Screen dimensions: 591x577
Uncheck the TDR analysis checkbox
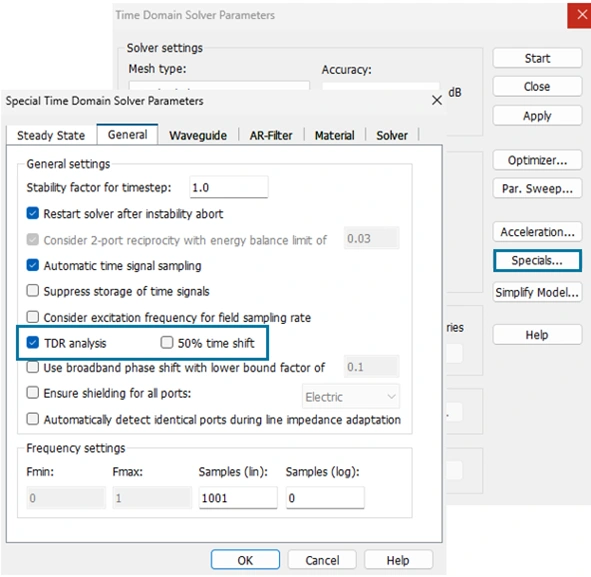[33, 343]
